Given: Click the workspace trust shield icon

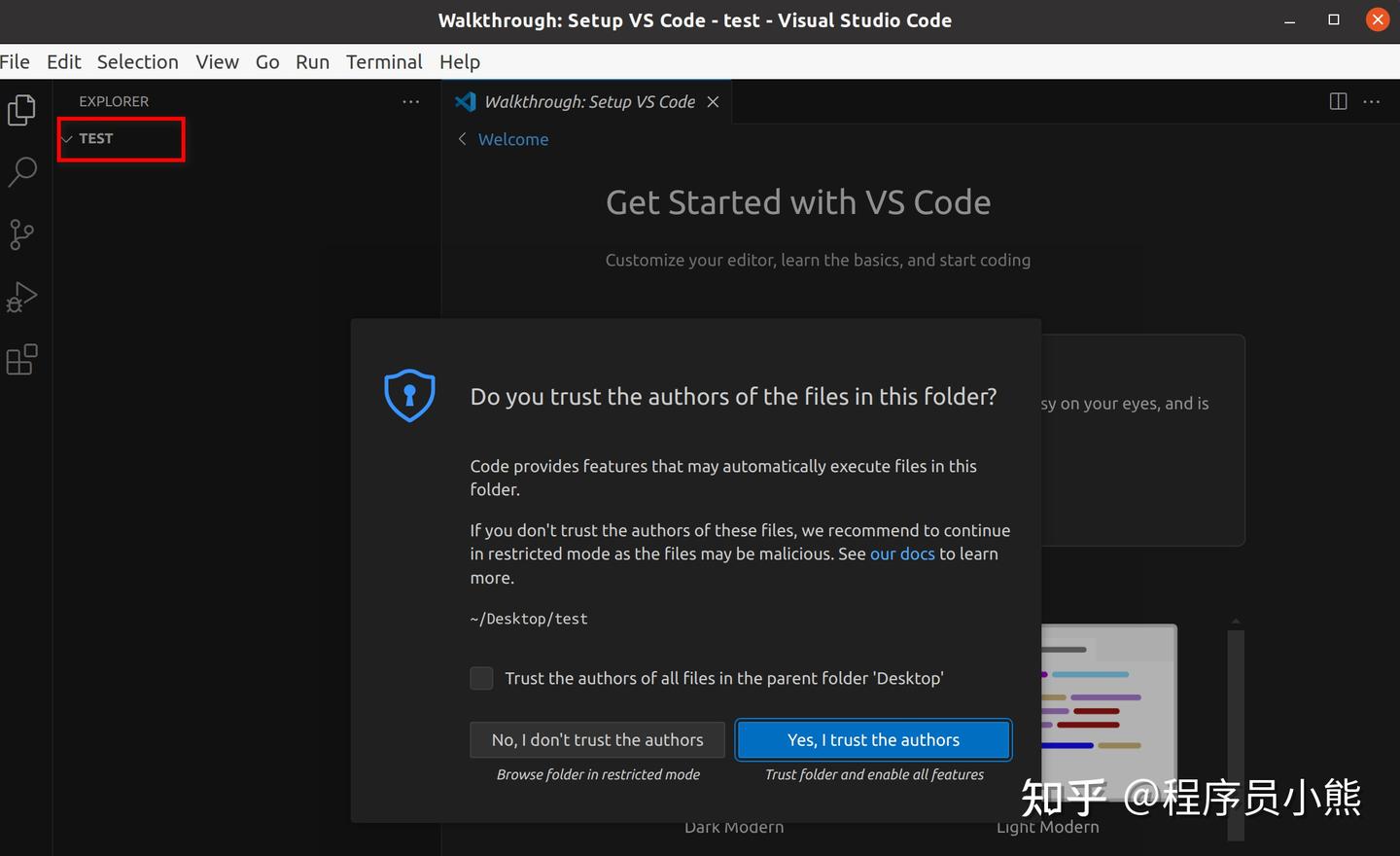Looking at the screenshot, I should 409,395.
